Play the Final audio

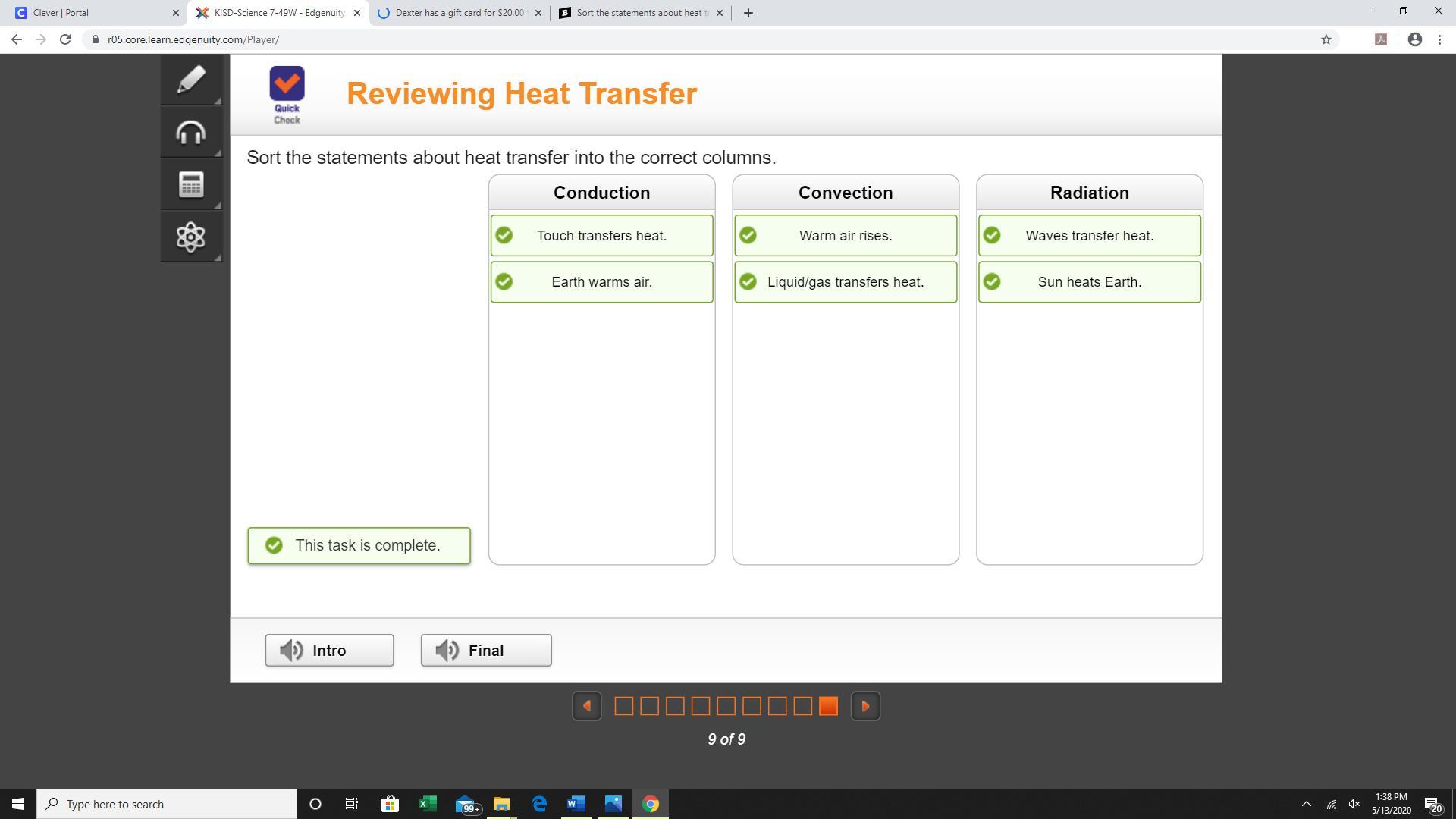tap(486, 651)
